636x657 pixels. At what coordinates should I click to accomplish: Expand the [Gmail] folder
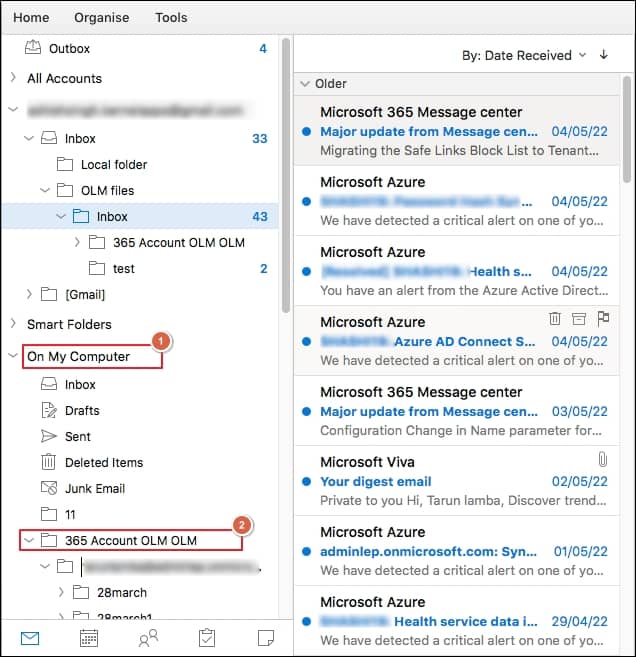click(x=29, y=294)
